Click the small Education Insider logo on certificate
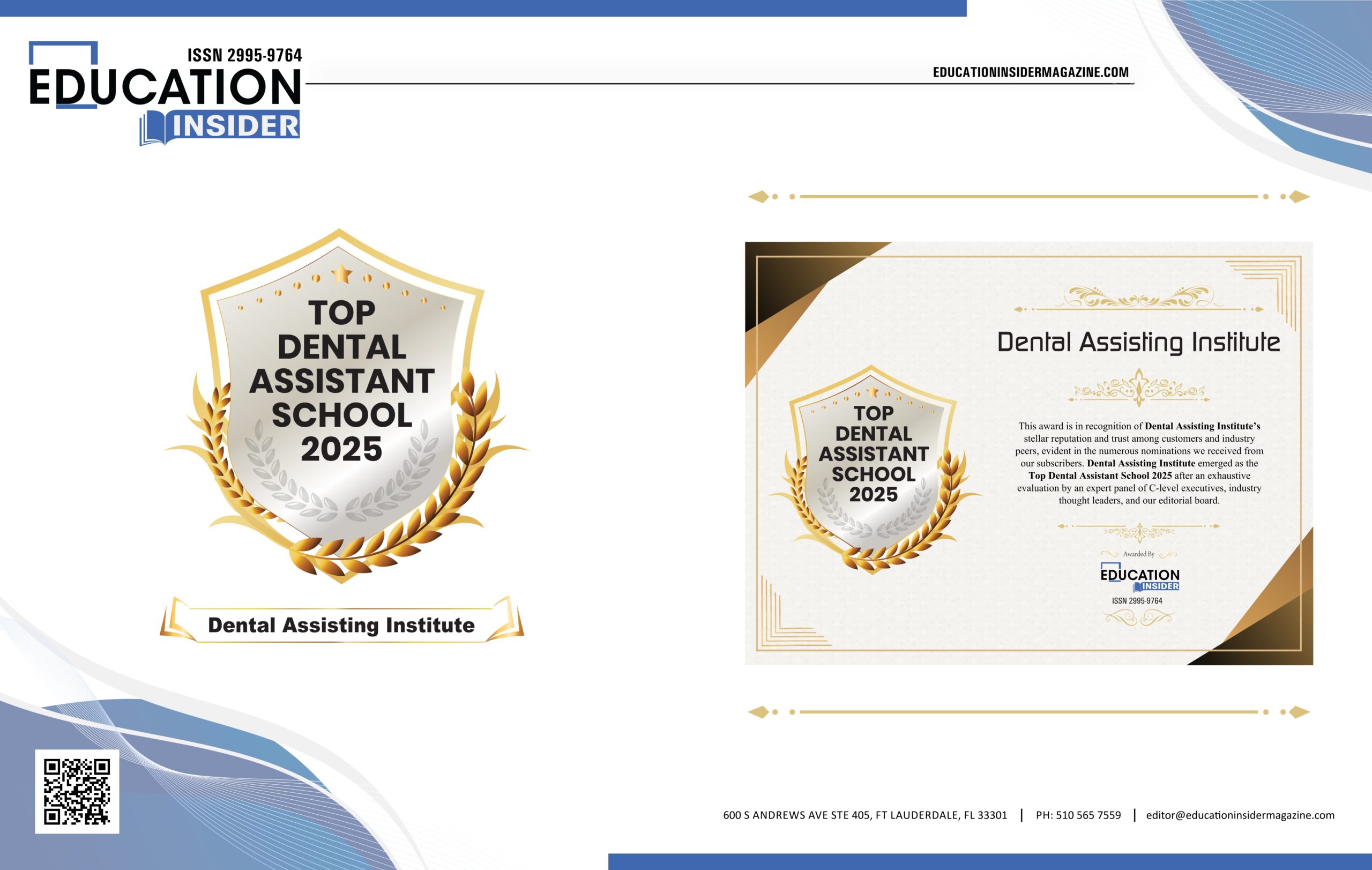This screenshot has height=870, width=1372. pos(1139,578)
